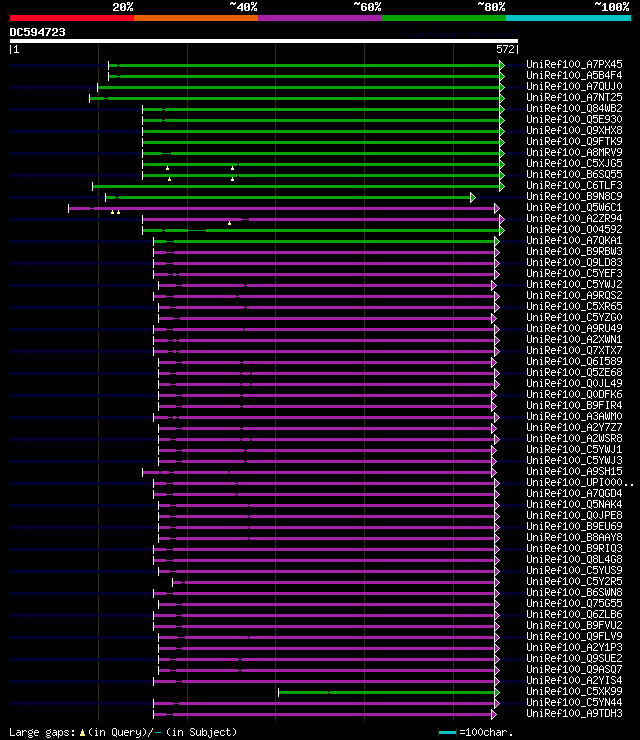Click the UniRef100_C5YEF3 subject name
The image size is (640, 740).
coord(574,273)
